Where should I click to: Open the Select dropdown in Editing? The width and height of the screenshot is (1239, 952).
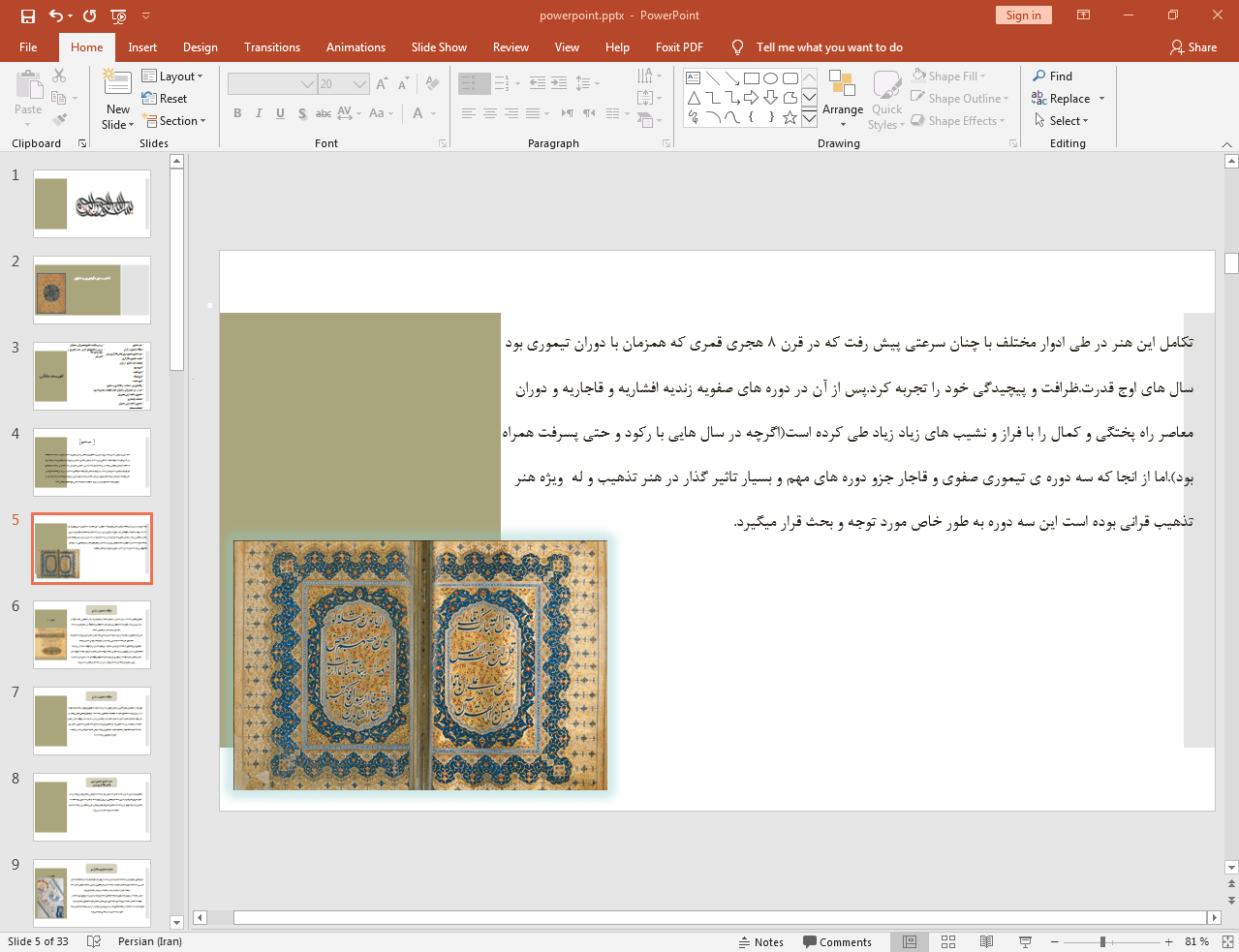pos(1062,121)
